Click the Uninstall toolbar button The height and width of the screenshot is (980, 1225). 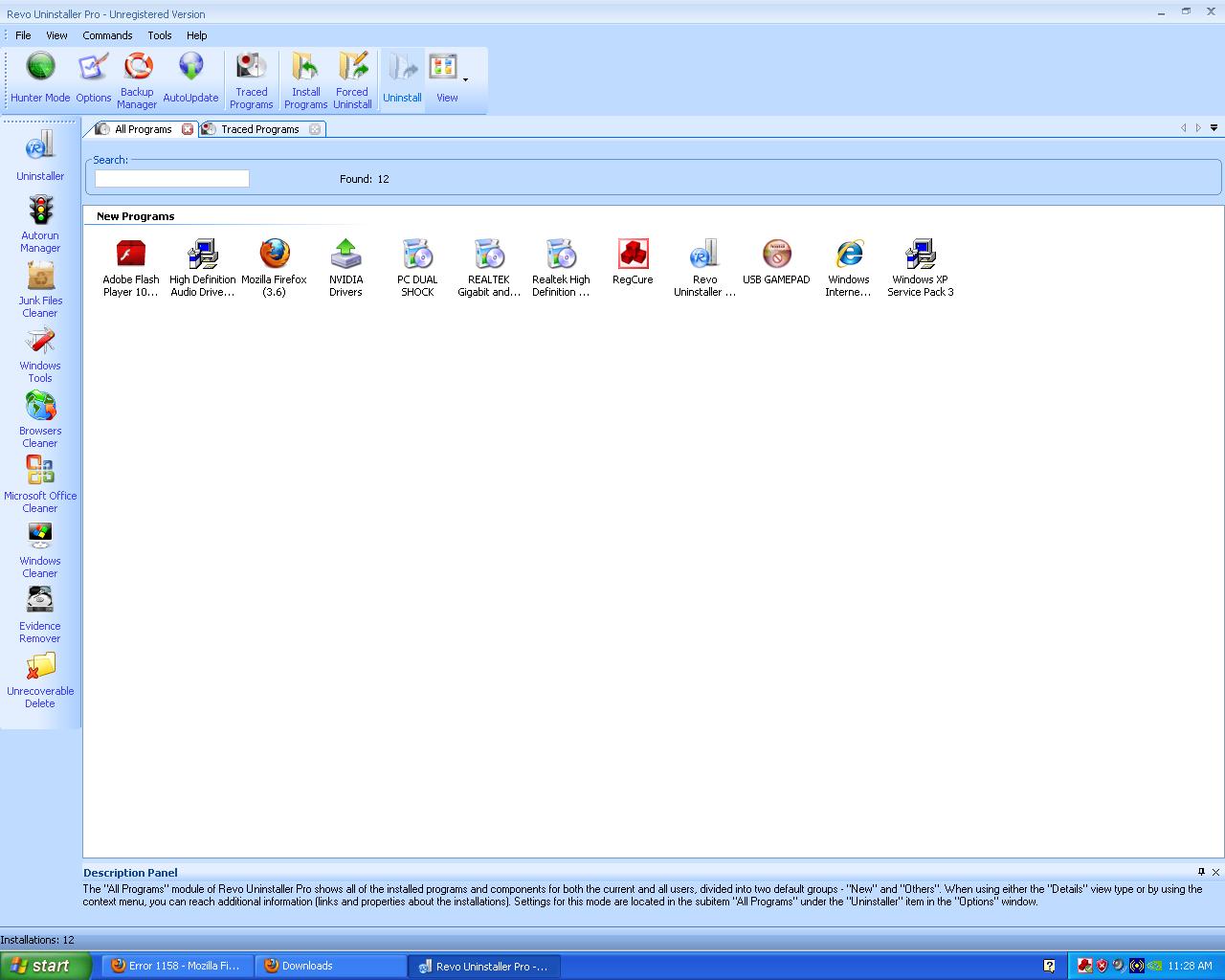point(402,78)
